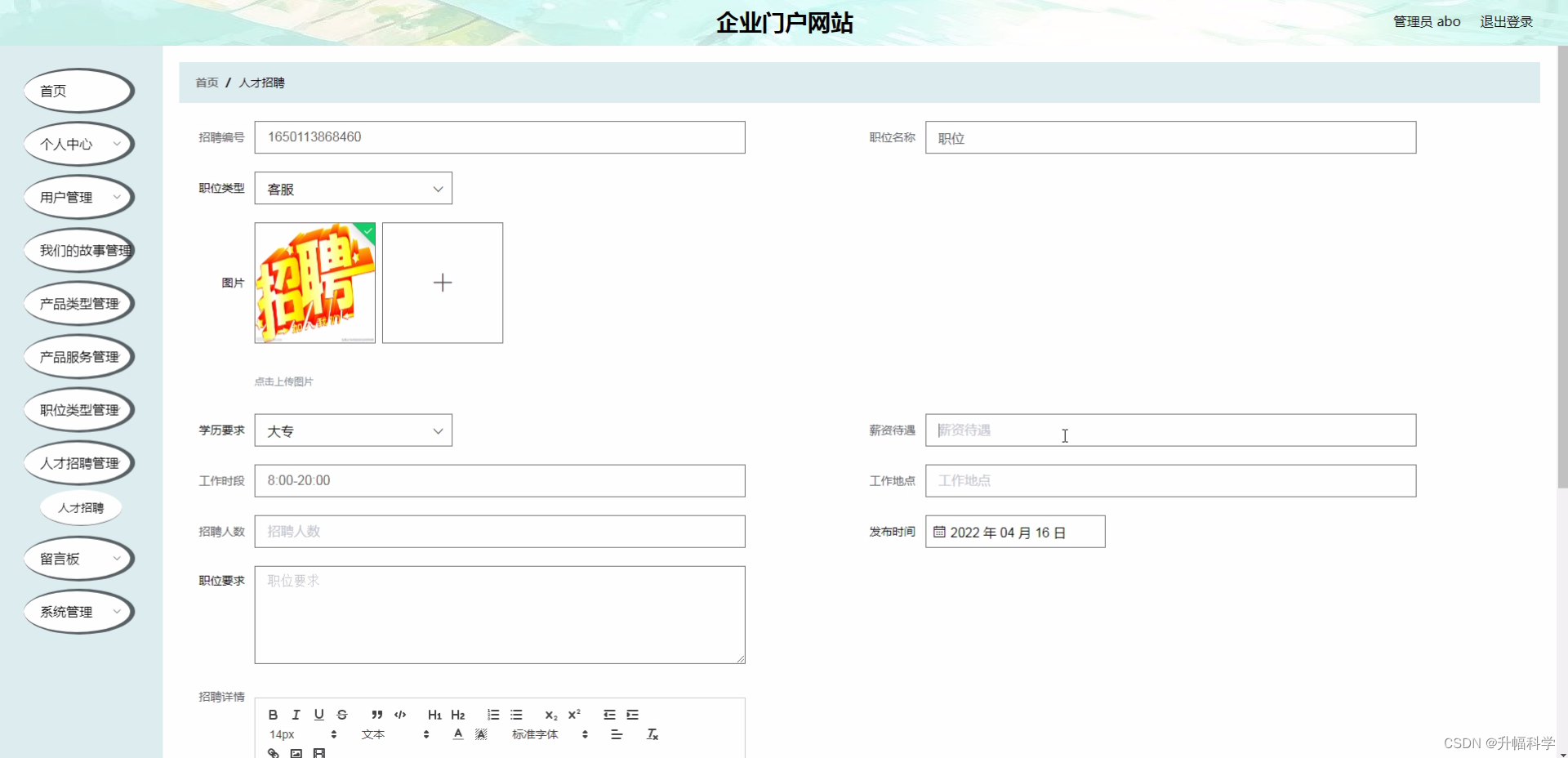Viewport: 1568px width, 758px height.
Task: Toggle superscript formatting
Action: [574, 715]
